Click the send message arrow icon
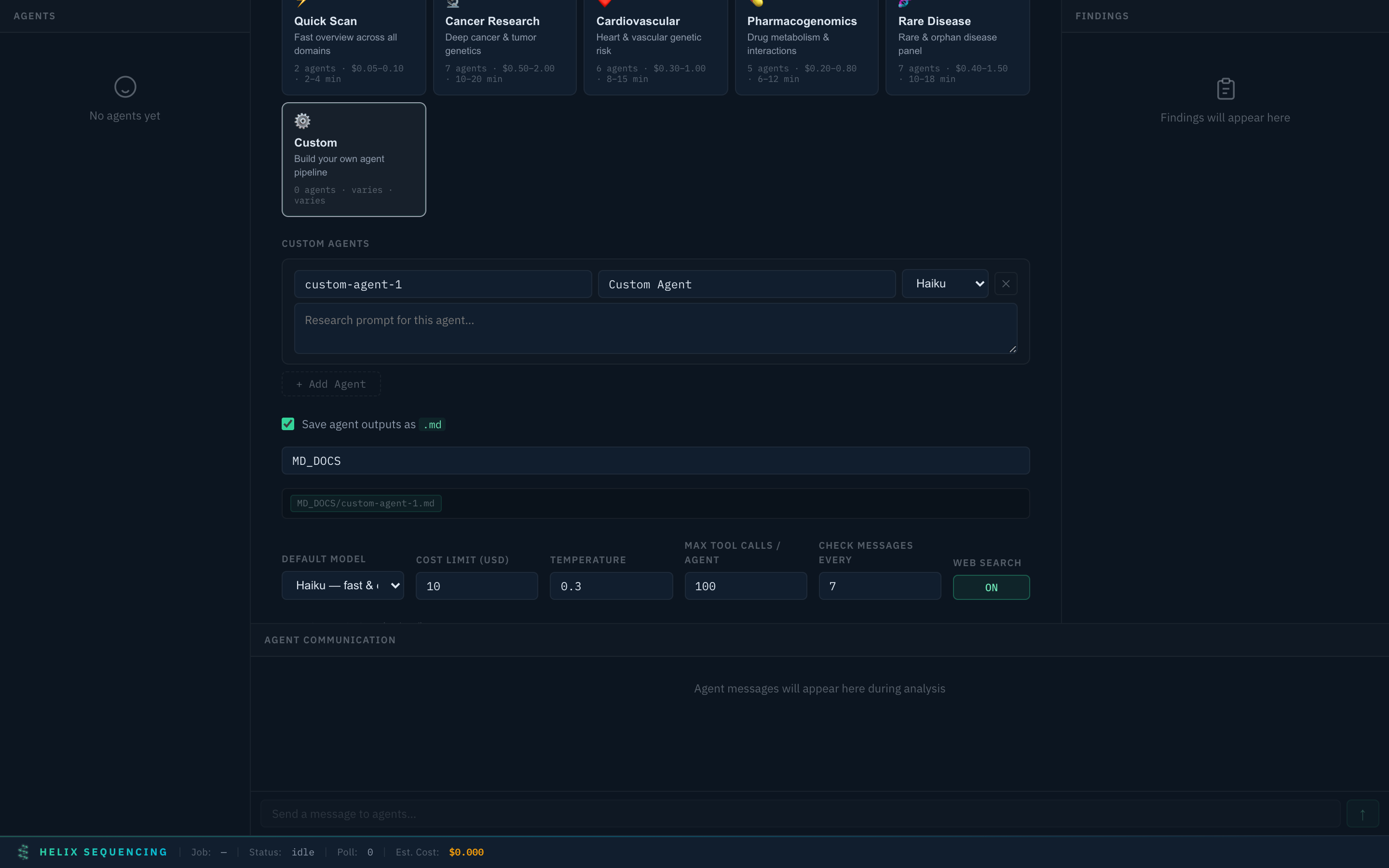 click(1362, 813)
